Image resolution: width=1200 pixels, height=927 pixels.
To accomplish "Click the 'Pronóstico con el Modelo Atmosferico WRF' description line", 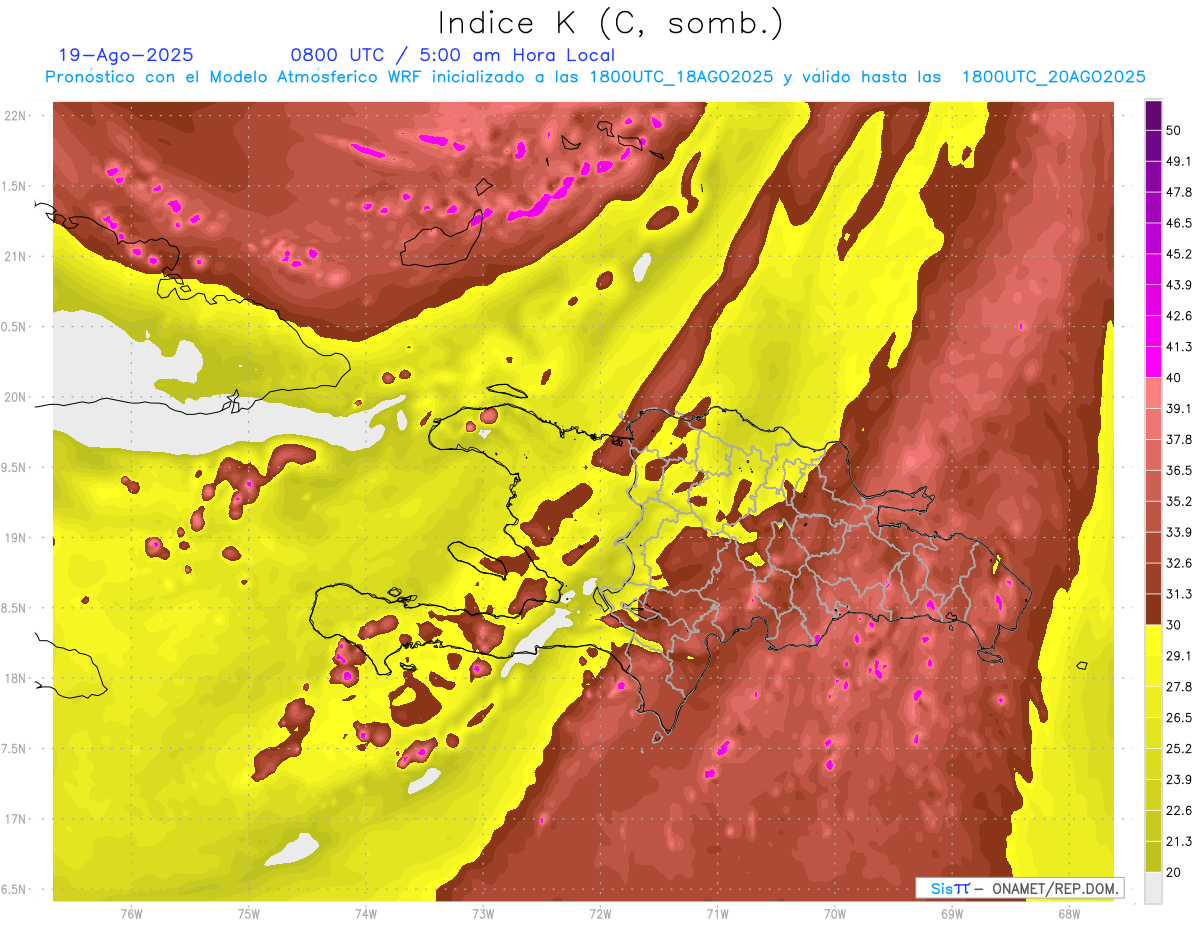I will pyautogui.click(x=596, y=77).
